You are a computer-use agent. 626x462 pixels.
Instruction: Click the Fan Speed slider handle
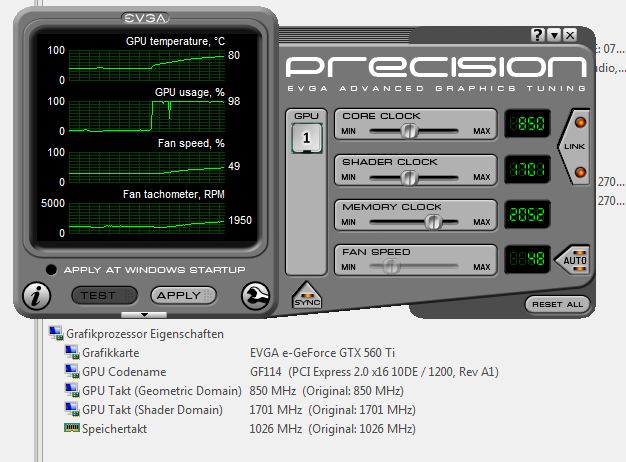tap(392, 266)
